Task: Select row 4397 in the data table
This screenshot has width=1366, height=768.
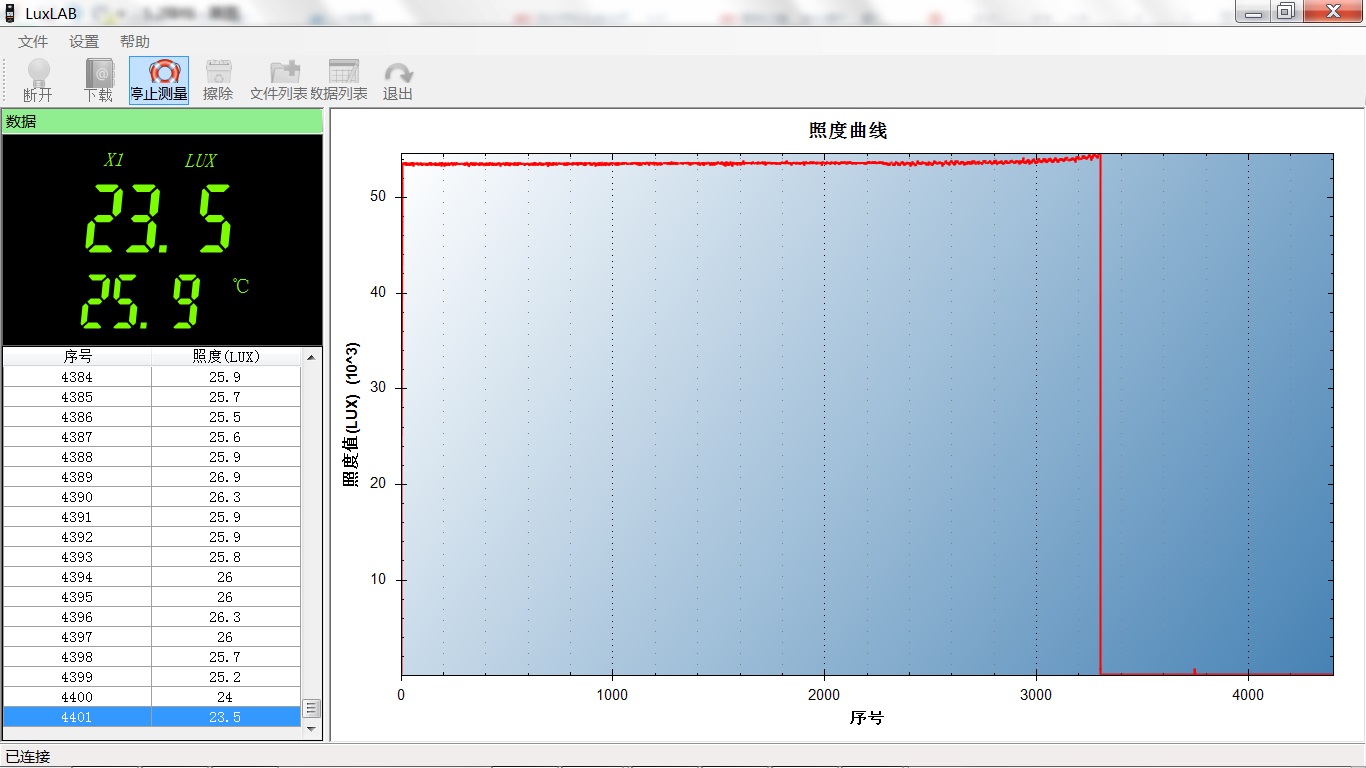Action: 152,637
